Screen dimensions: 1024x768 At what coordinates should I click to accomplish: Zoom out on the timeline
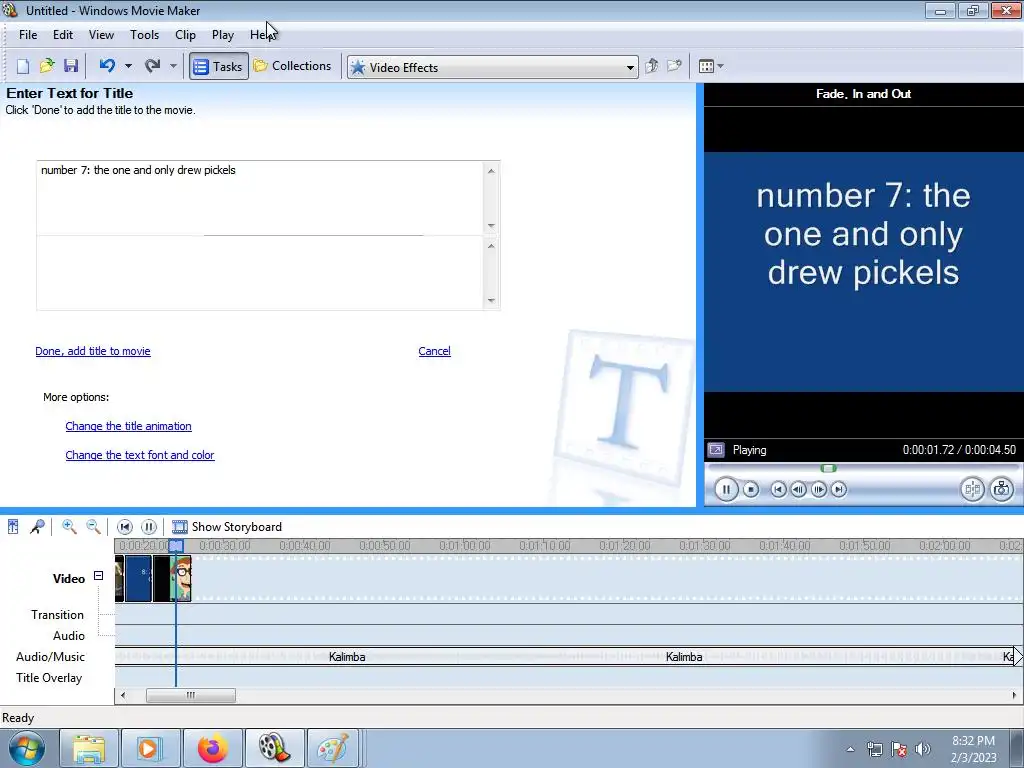tap(93, 526)
